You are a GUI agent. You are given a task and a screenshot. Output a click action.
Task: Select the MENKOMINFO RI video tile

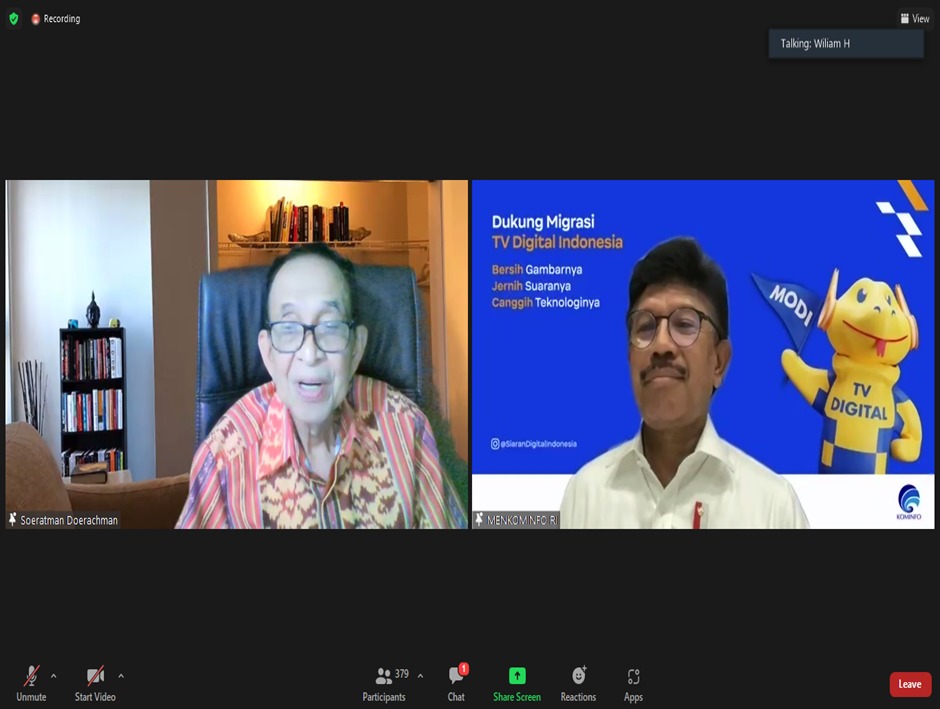pyautogui.click(x=703, y=354)
